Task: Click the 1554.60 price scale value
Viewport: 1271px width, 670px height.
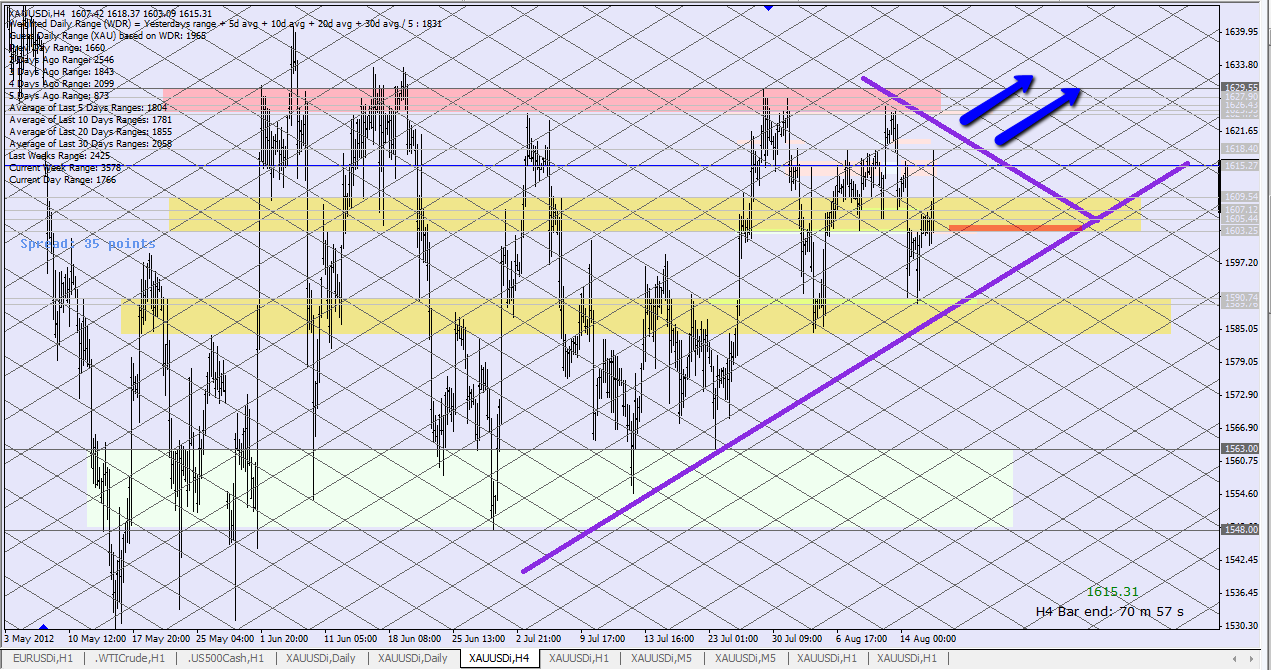Action: [x=1240, y=494]
